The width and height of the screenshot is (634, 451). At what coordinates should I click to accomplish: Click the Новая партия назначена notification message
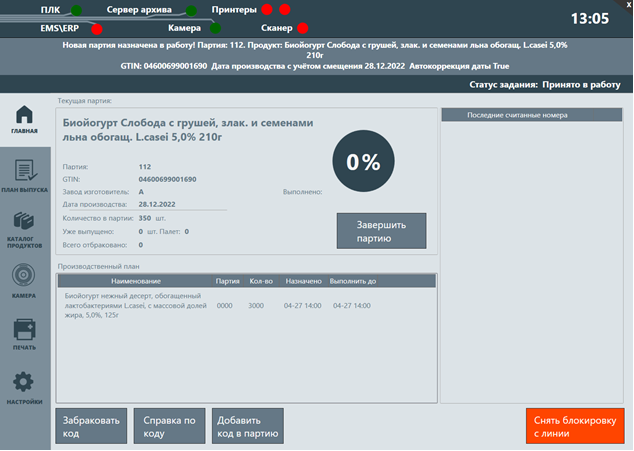point(315,55)
